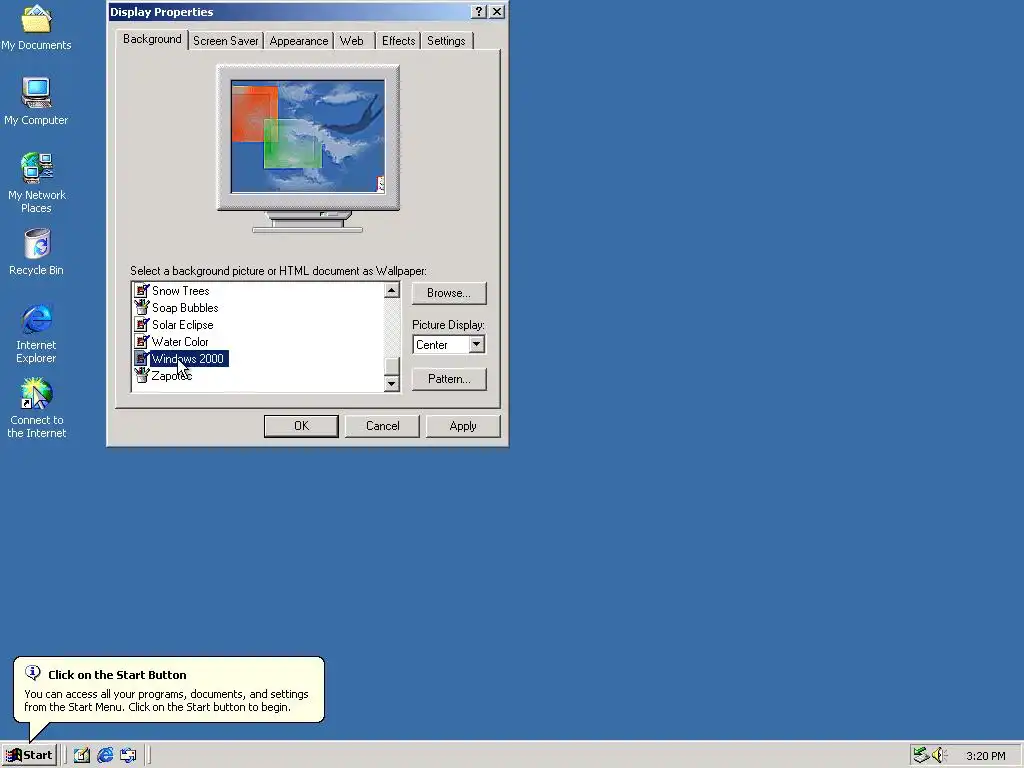Click the wallpaper list scrollbar thumb
The width and height of the screenshot is (1024, 768).
(392, 366)
